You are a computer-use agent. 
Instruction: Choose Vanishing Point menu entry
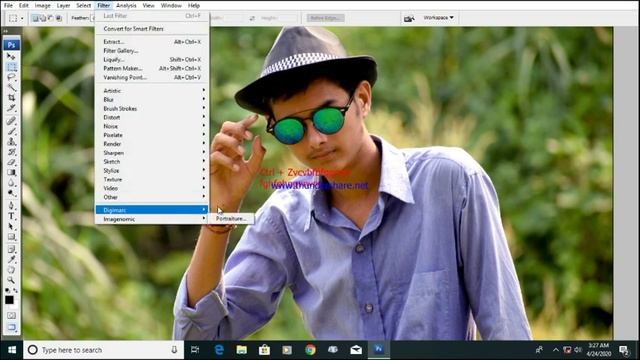coord(152,77)
